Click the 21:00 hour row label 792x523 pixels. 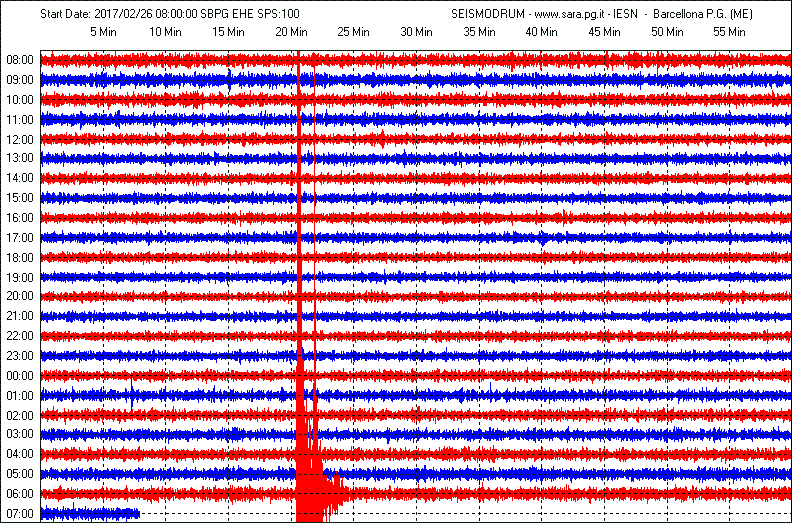[x=20, y=316]
